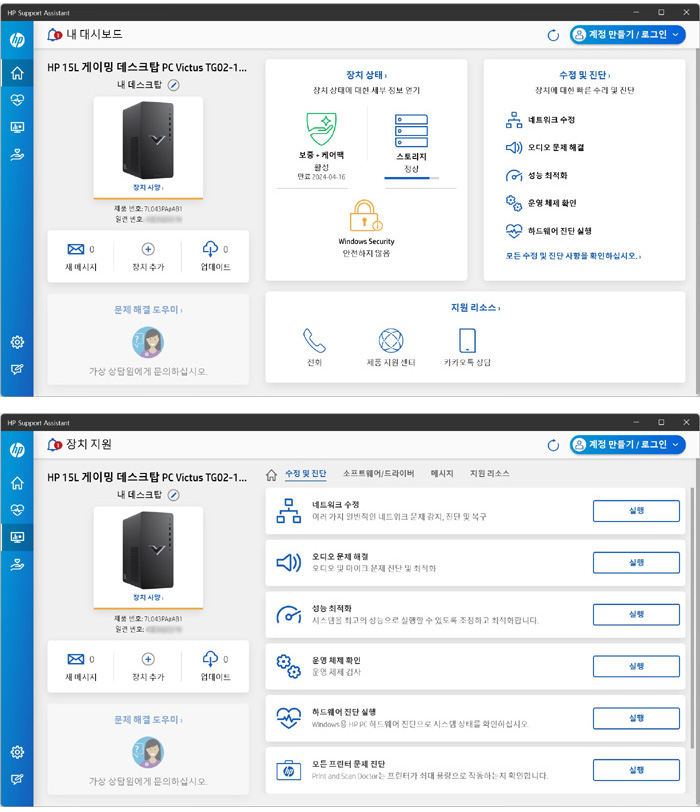Open 카카오톡 상담 icon
700x812 pixels.
[x=467, y=340]
